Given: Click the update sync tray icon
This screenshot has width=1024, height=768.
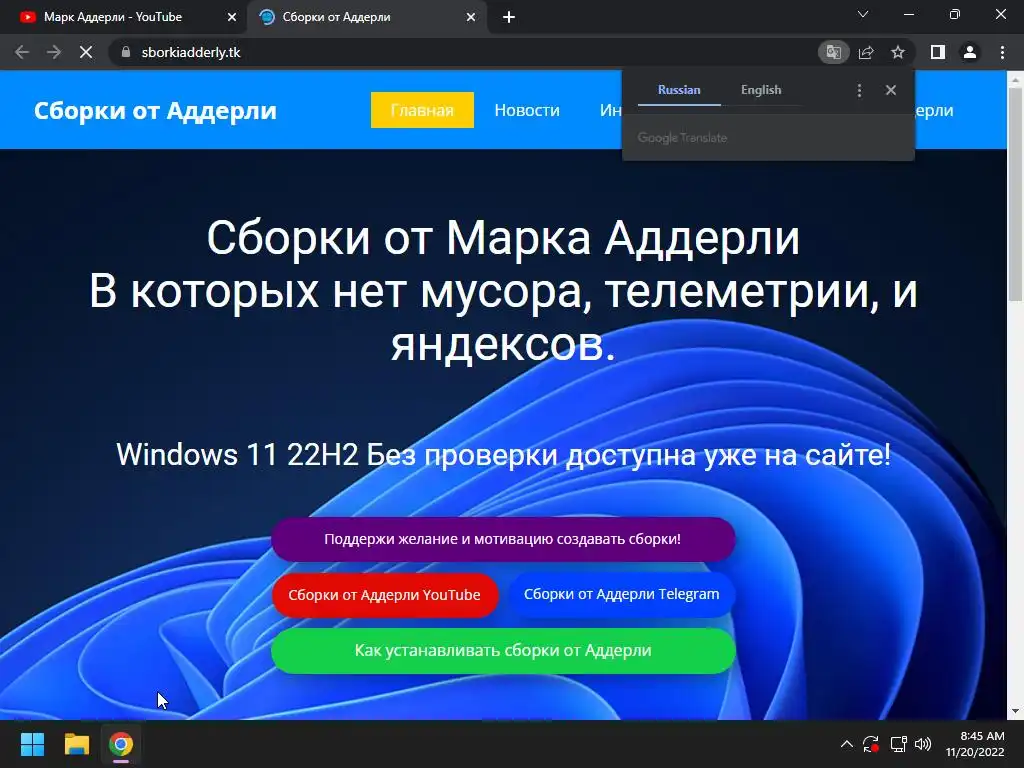Looking at the screenshot, I should [x=871, y=744].
